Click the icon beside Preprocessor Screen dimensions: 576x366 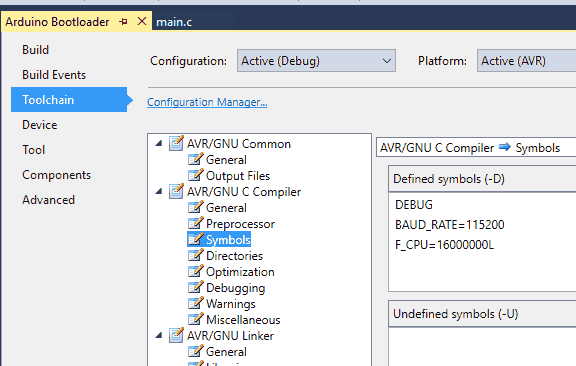(195, 223)
